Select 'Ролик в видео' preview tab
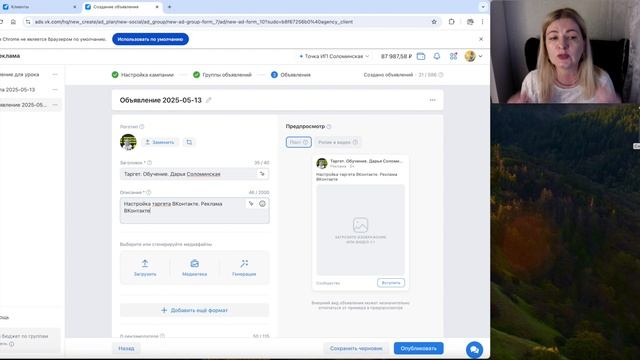Viewport: 640px width, 360px height. click(x=337, y=142)
